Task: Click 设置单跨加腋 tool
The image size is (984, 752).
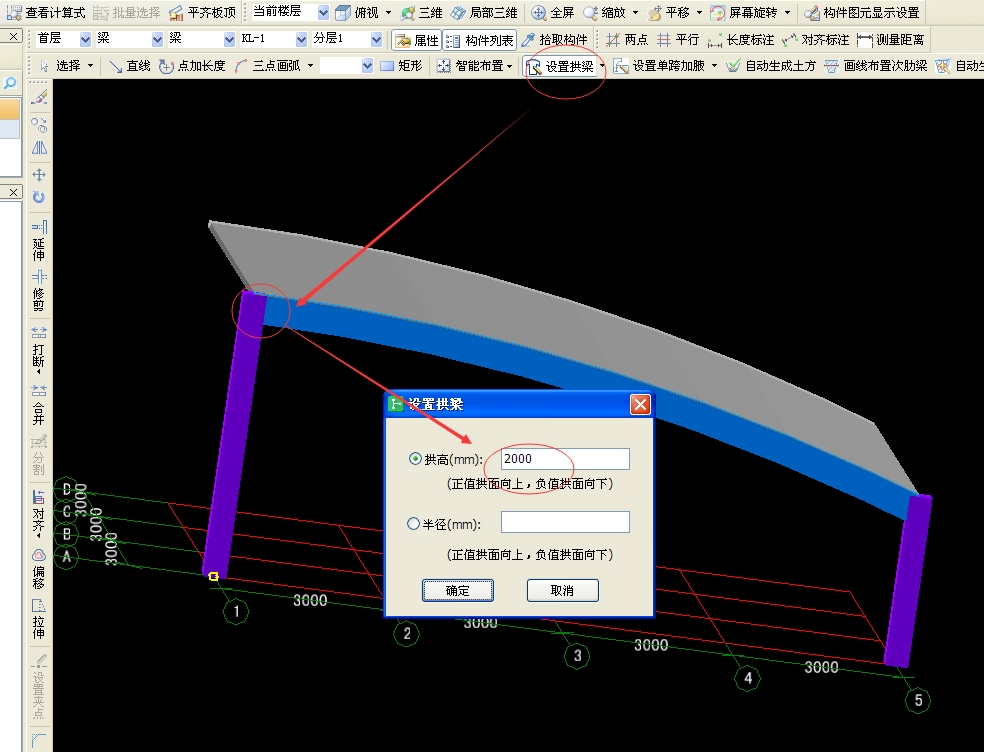Action: (x=660, y=66)
